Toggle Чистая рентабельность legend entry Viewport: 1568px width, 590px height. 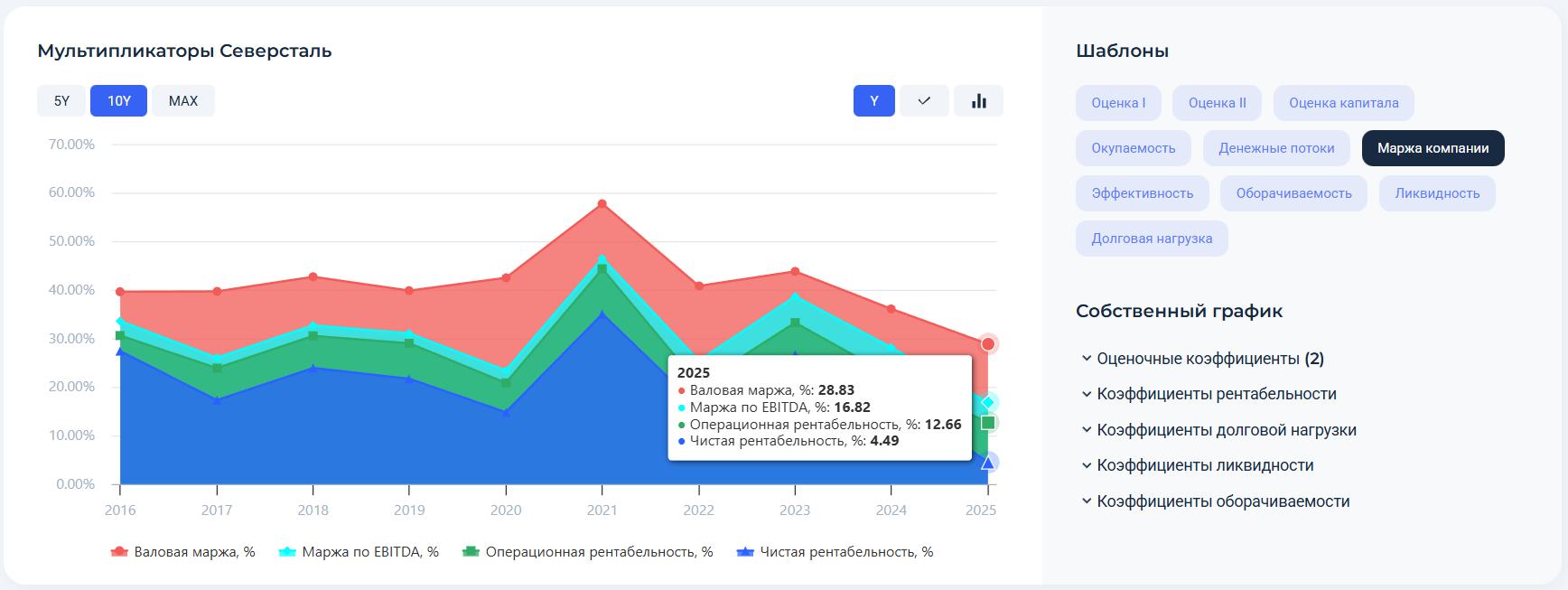[x=835, y=552]
